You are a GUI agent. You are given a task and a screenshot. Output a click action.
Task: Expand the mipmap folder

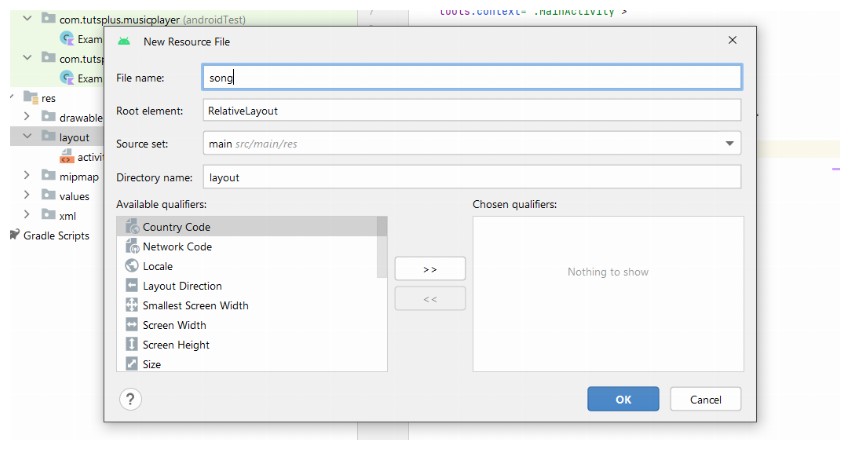pyautogui.click(x=27, y=176)
